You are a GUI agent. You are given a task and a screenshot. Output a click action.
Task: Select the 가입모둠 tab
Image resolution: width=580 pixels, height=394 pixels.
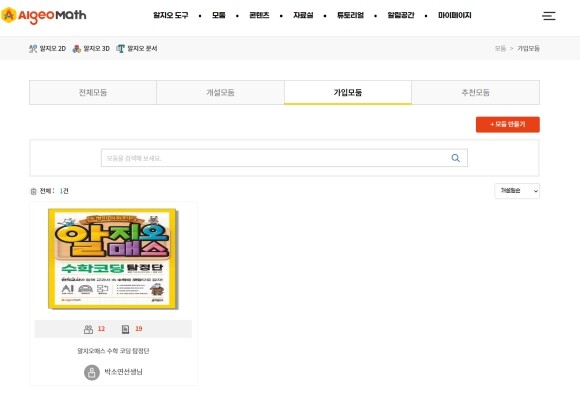point(348,92)
